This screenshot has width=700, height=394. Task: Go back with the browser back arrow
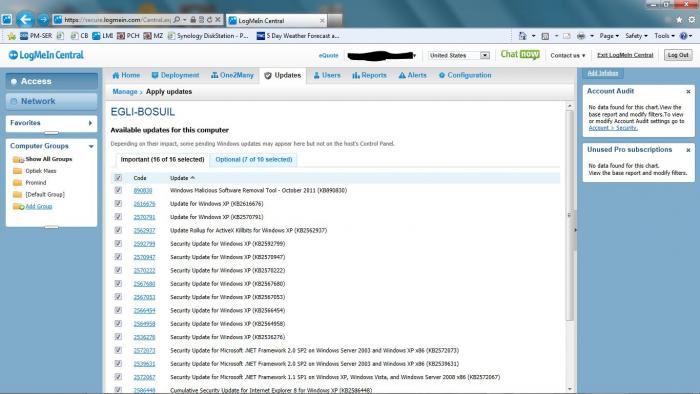[25, 19]
